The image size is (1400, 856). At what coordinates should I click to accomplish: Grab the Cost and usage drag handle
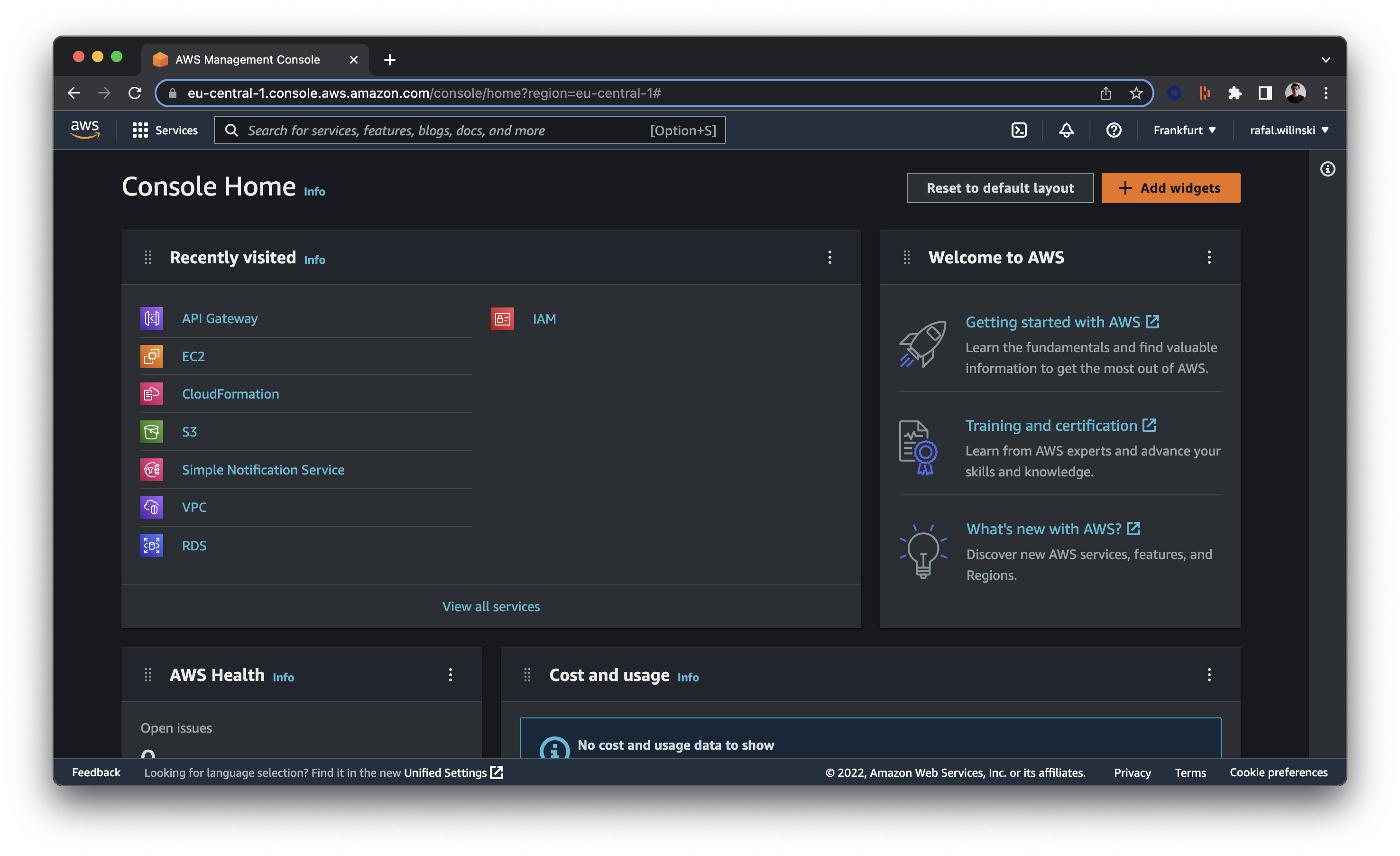(527, 675)
